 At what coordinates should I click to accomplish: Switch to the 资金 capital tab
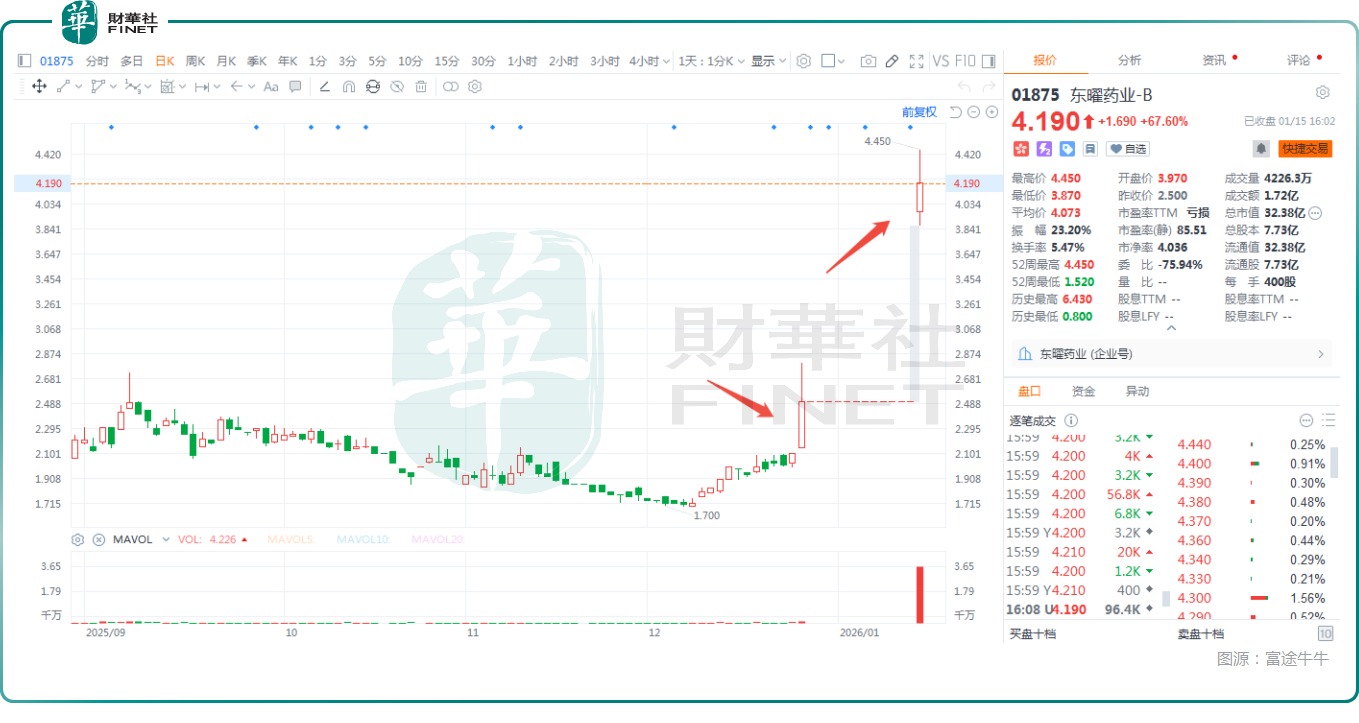click(1083, 391)
